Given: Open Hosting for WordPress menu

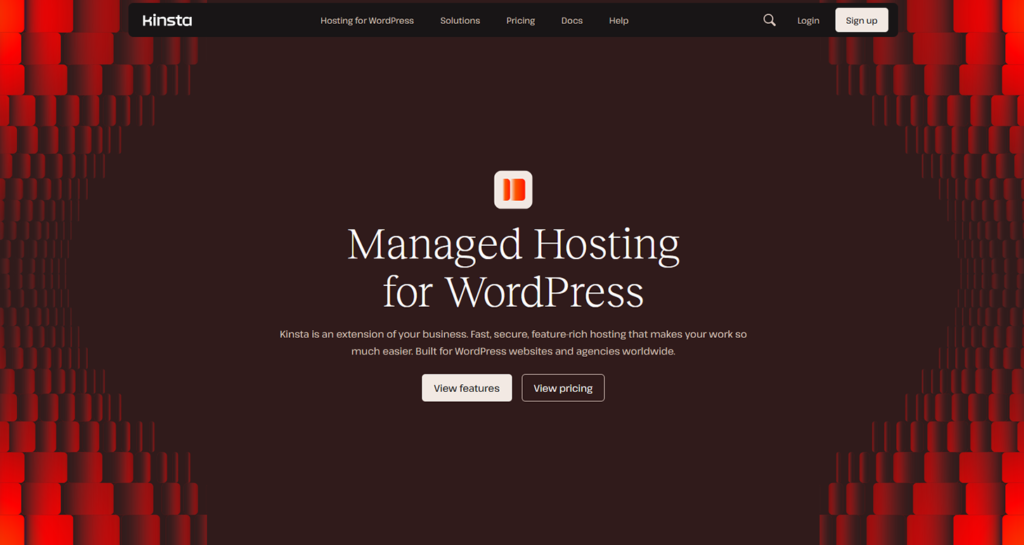Looking at the screenshot, I should 367,21.
